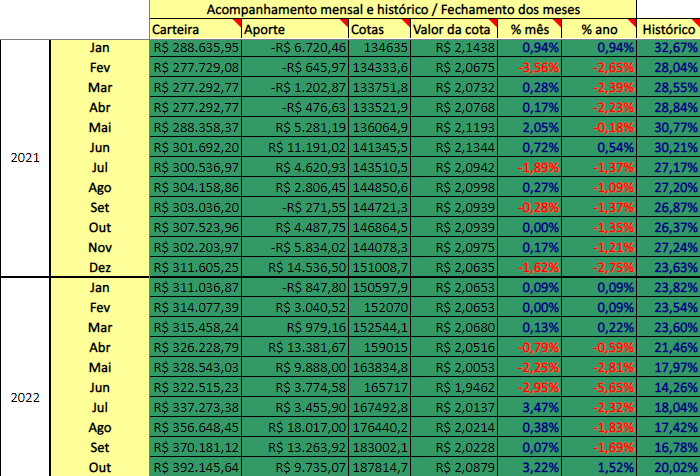The height and width of the screenshot is (476, 700).
Task: Click the % mês cell -0,79%
Action: point(529,347)
